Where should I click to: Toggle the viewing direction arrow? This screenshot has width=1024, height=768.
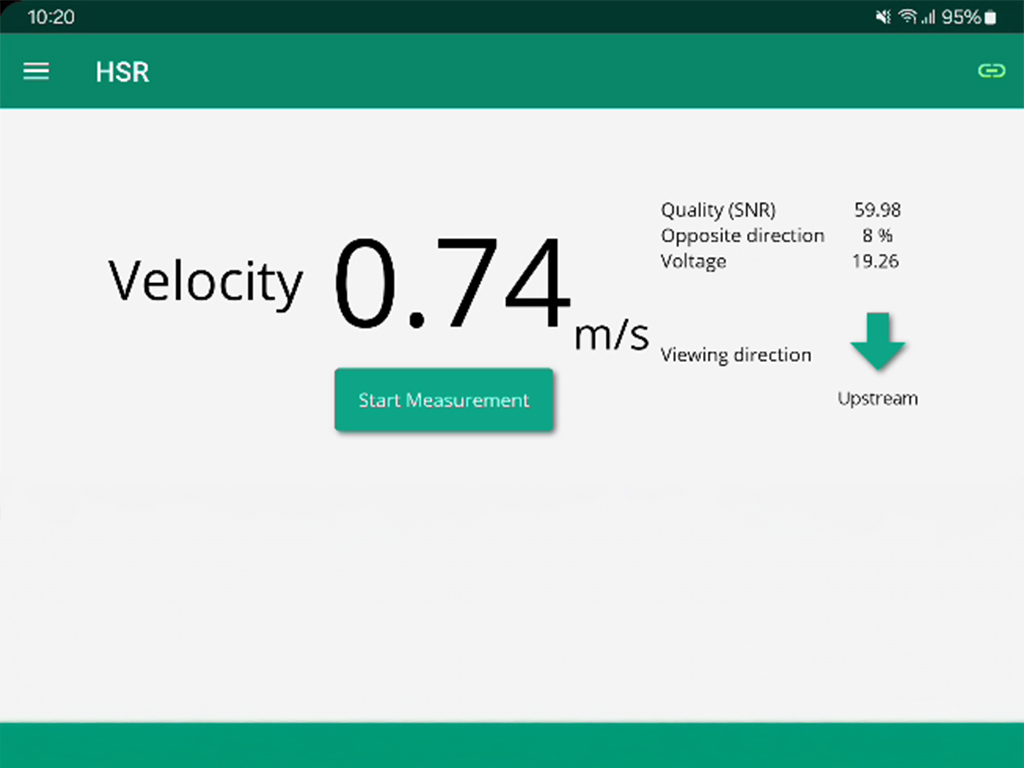[878, 343]
